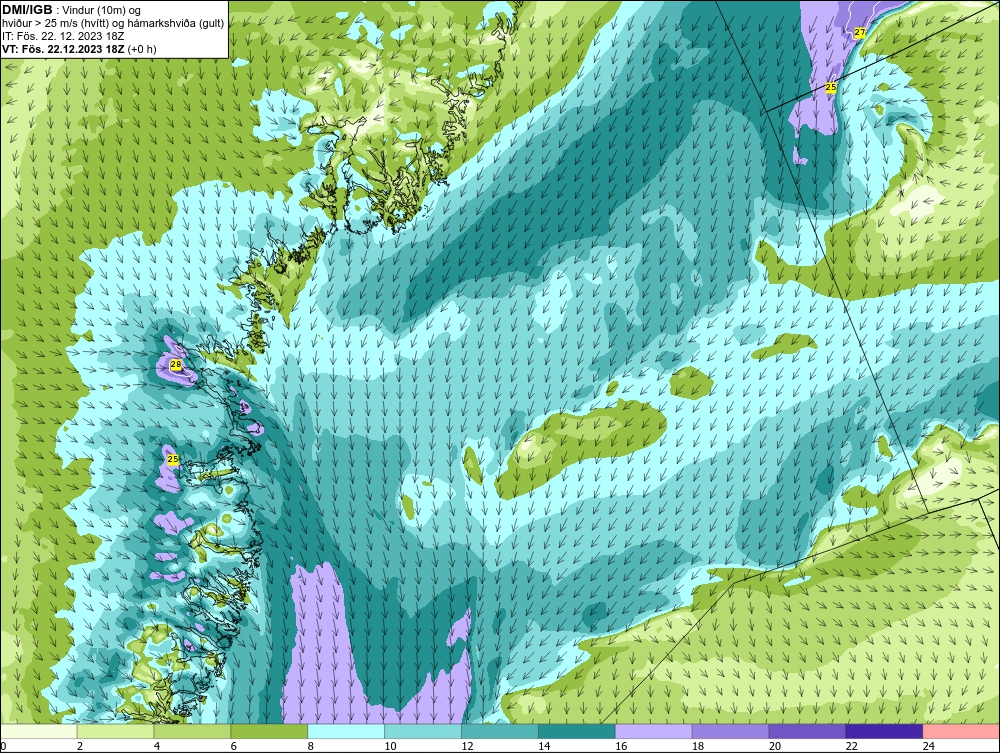This screenshot has width=1000, height=753.
Task: Click the legend scale label "16"
Action: pyautogui.click(x=621, y=746)
